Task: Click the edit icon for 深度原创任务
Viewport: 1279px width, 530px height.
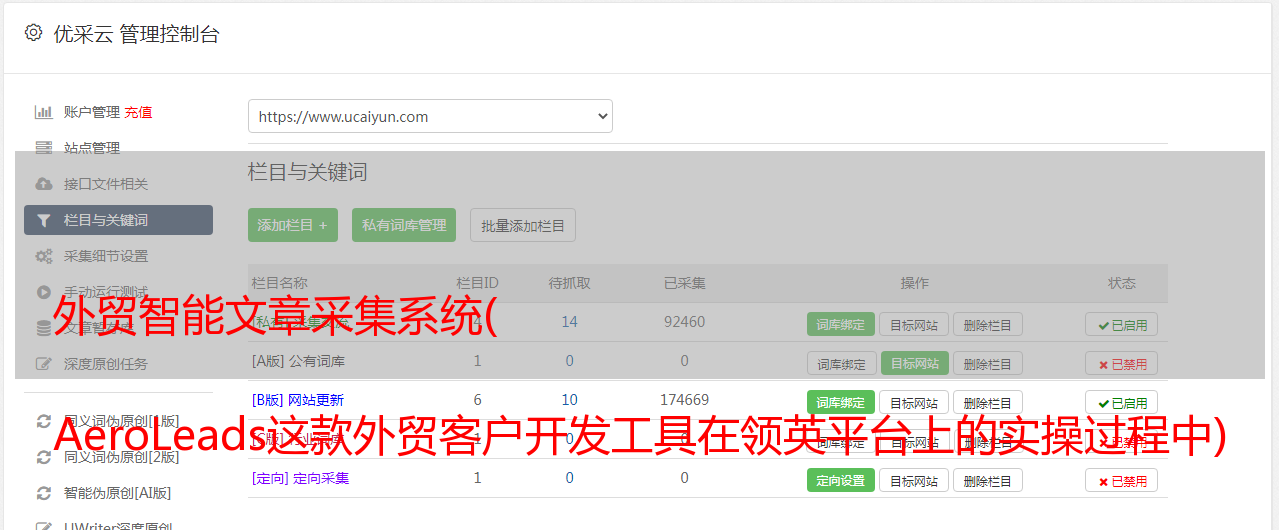Action: (43, 364)
